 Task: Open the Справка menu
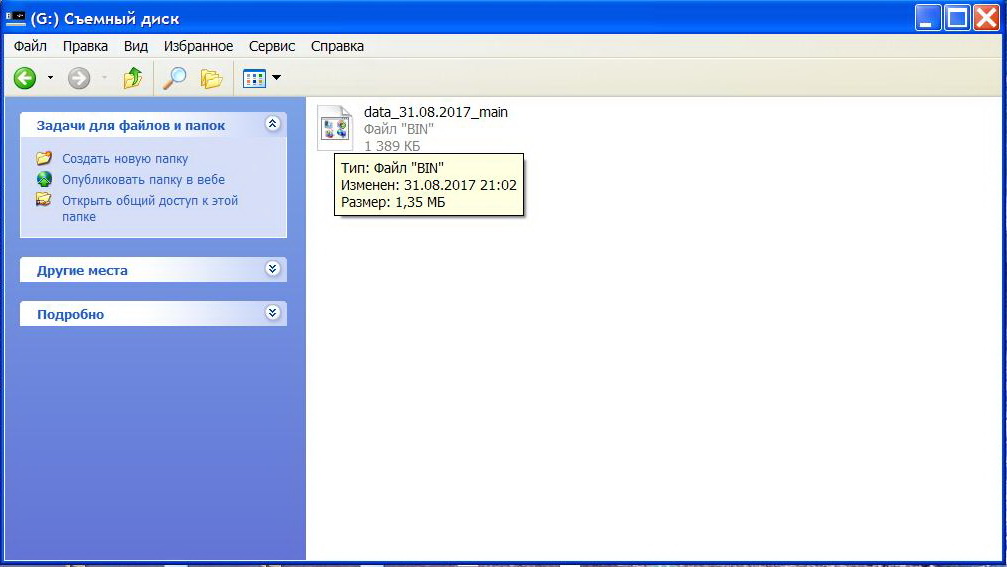tap(337, 46)
